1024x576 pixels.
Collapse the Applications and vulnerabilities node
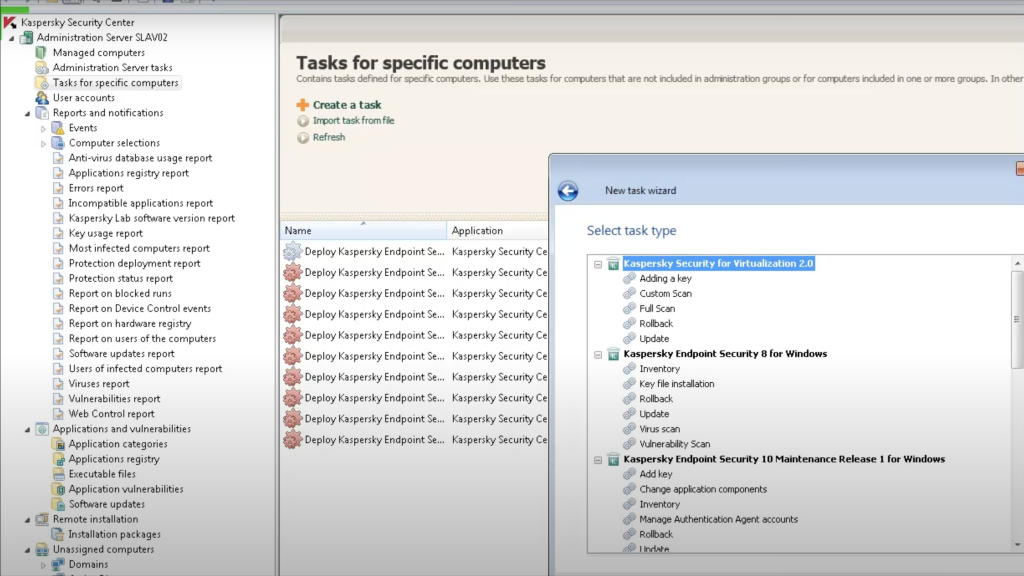point(27,429)
